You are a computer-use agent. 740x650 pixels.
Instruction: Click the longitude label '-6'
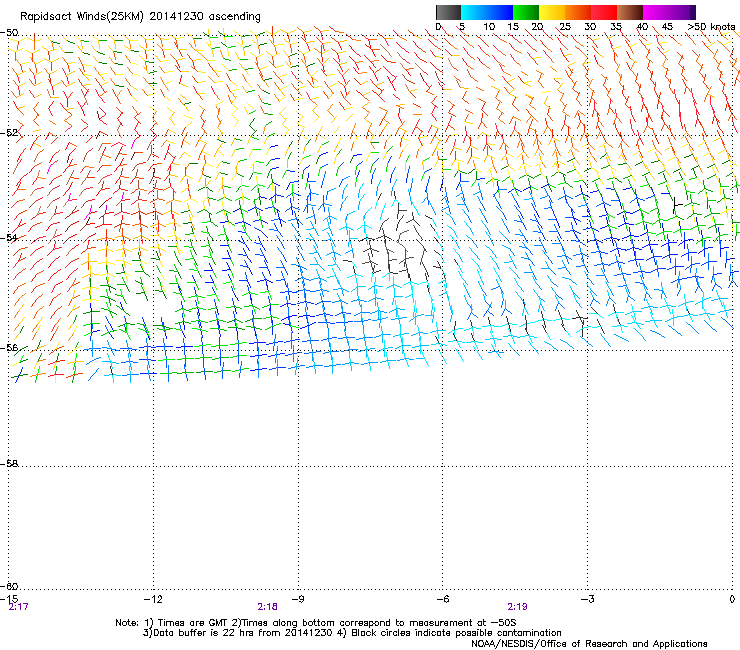(x=442, y=599)
